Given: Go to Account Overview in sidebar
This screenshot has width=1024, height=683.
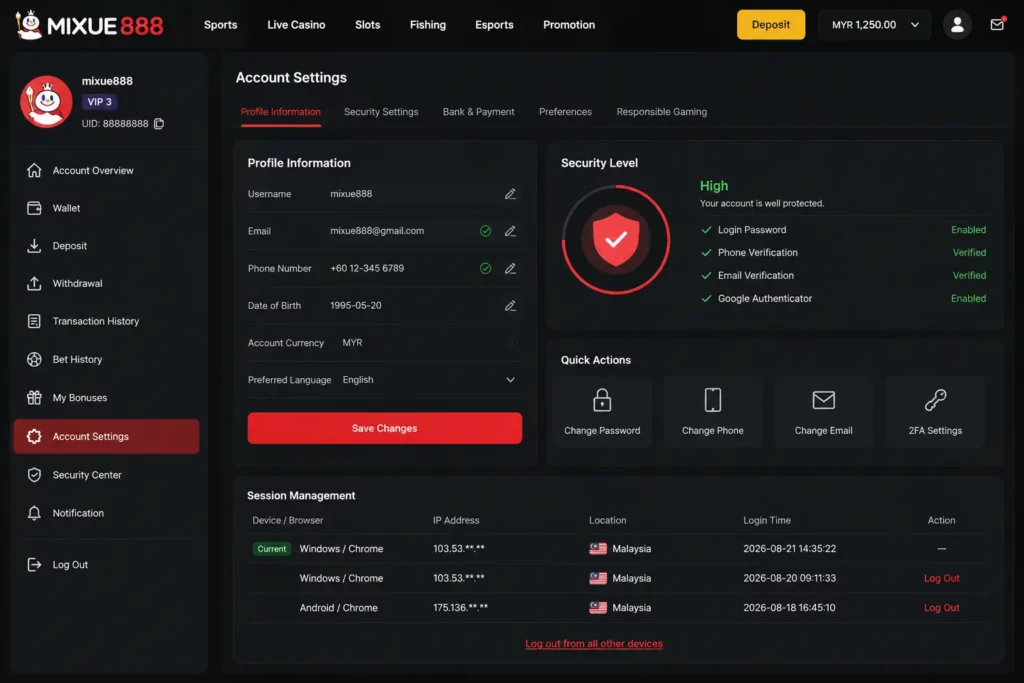Looking at the screenshot, I should pyautogui.click(x=106, y=170).
